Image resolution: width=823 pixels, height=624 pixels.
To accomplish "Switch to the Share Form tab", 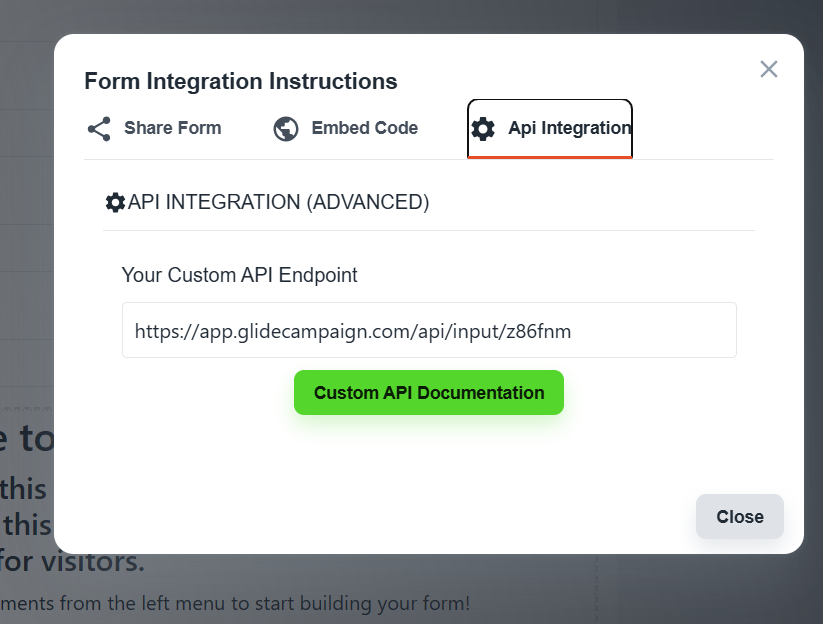I will pyautogui.click(x=154, y=129).
